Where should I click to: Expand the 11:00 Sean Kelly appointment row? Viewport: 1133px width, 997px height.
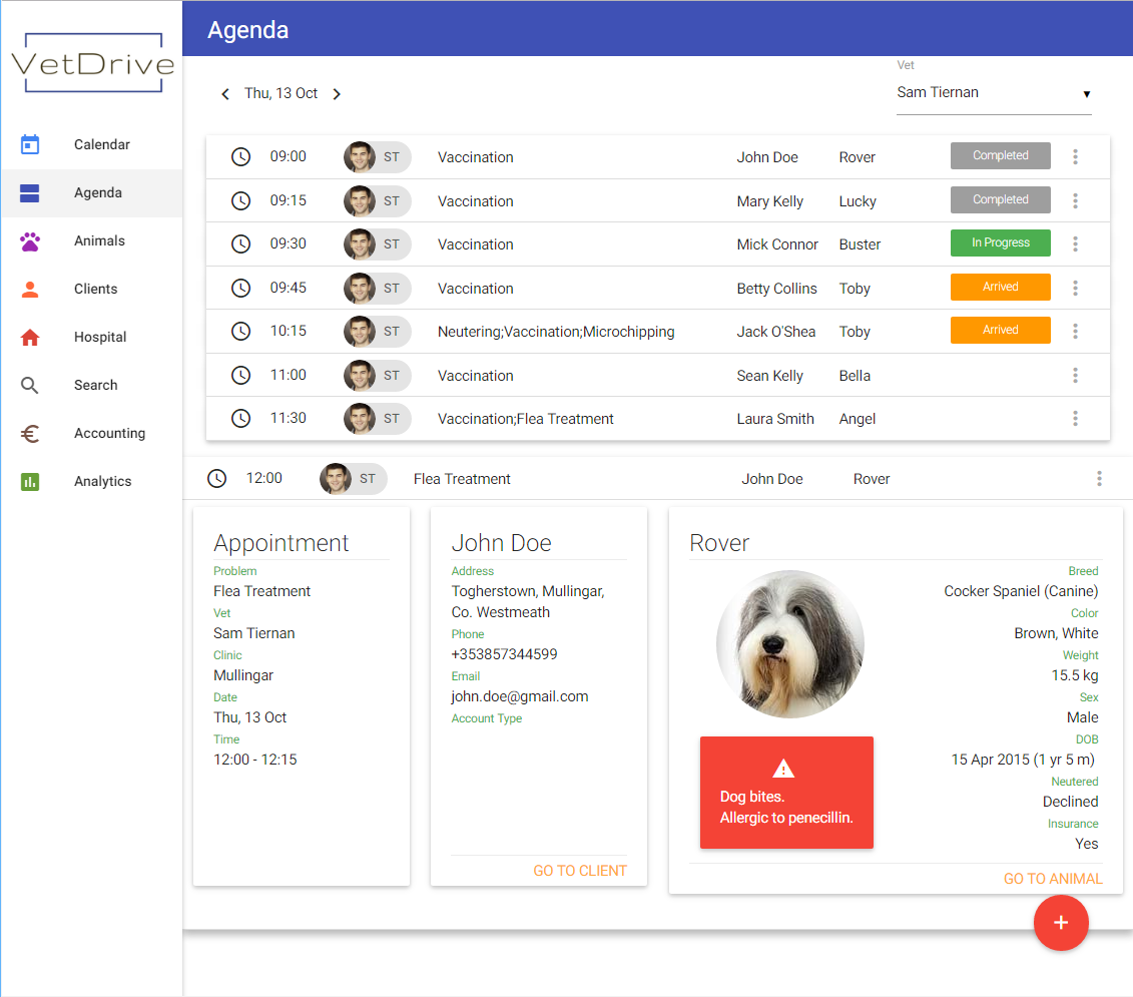658,376
